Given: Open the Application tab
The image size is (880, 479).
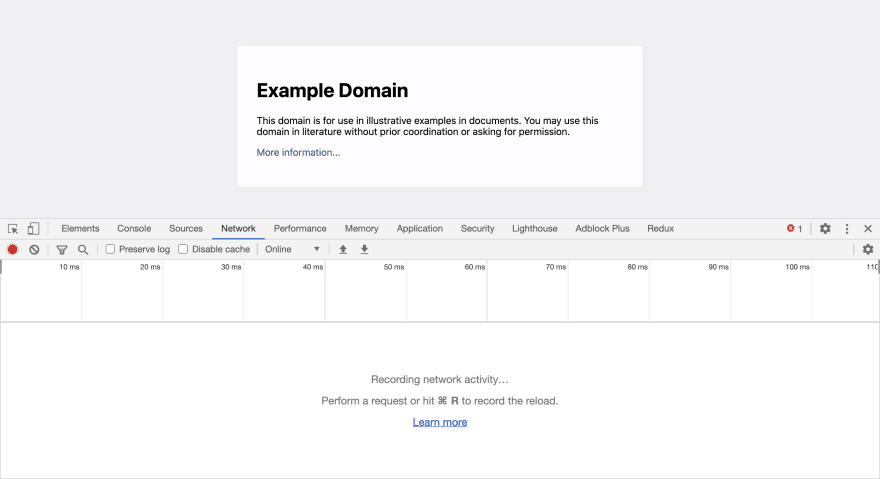Looking at the screenshot, I should click(420, 229).
